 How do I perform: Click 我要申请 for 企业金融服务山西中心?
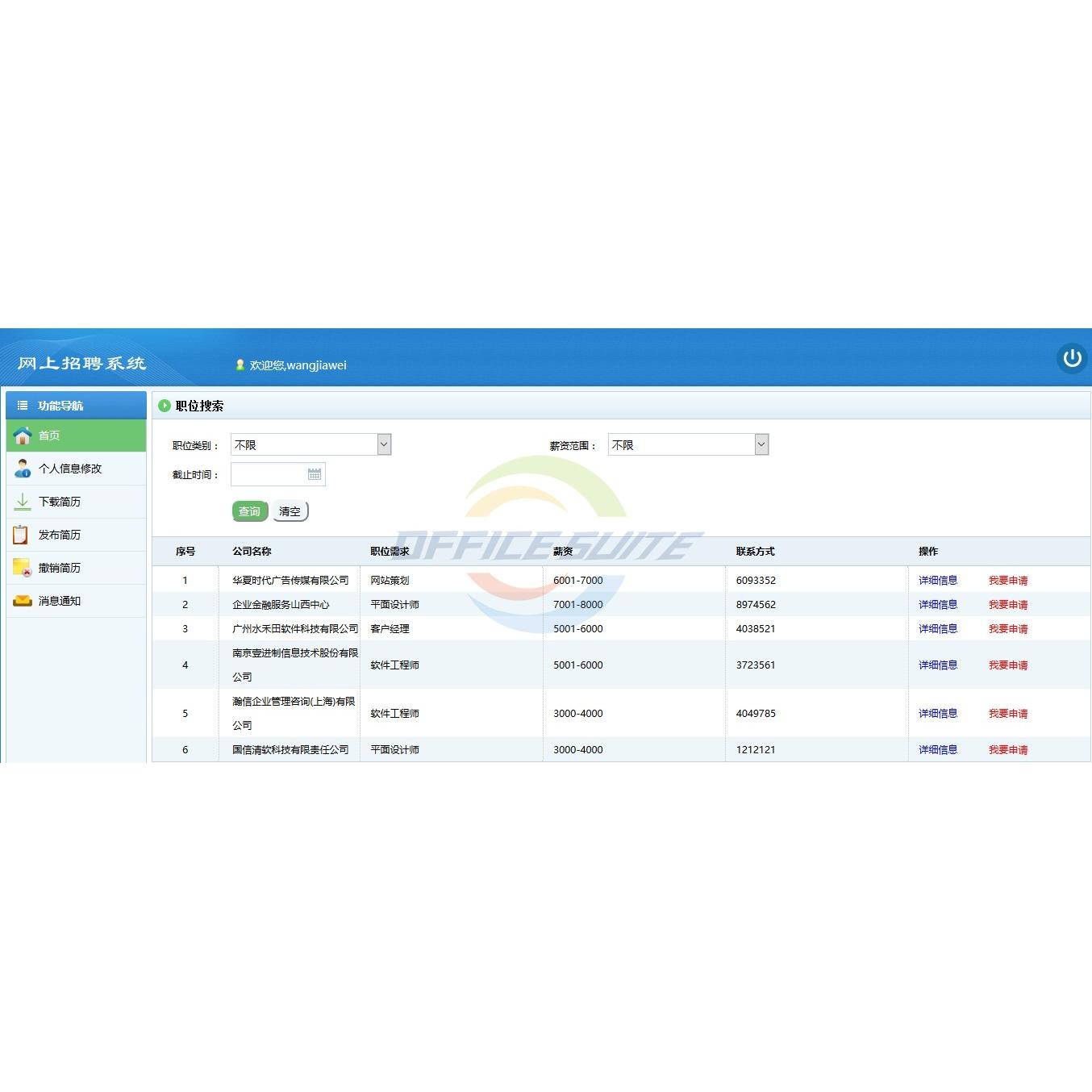(x=1008, y=605)
